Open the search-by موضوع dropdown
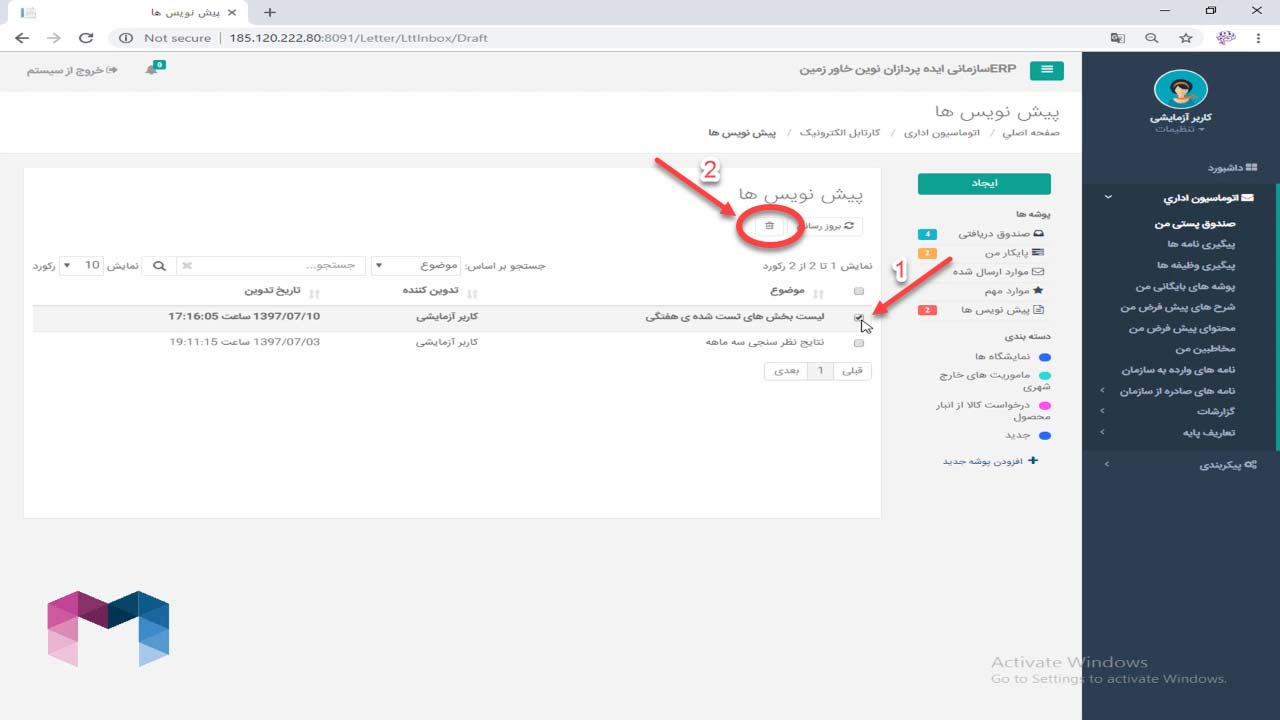This screenshot has height=720, width=1280. (x=417, y=265)
